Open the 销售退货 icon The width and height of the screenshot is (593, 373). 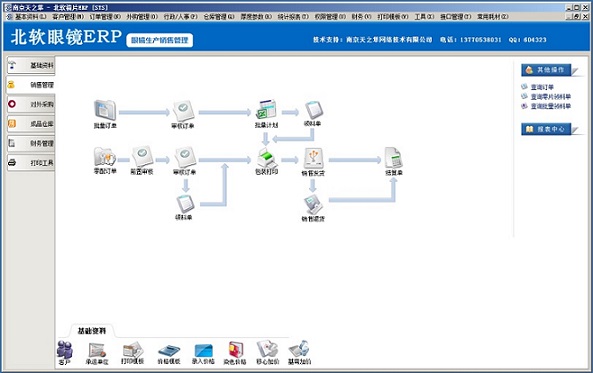313,205
